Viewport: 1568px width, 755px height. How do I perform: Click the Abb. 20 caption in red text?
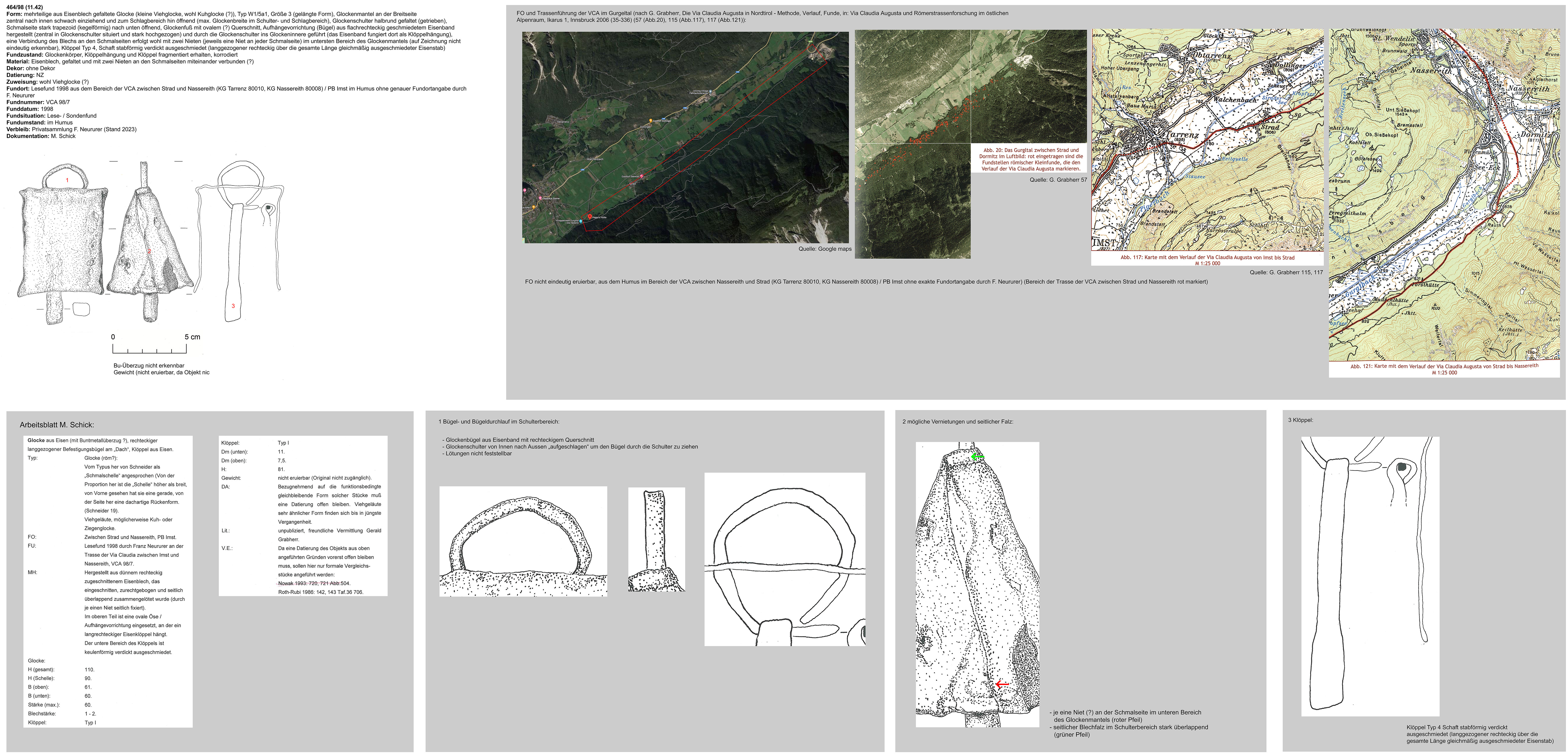pyautogui.click(x=1031, y=159)
